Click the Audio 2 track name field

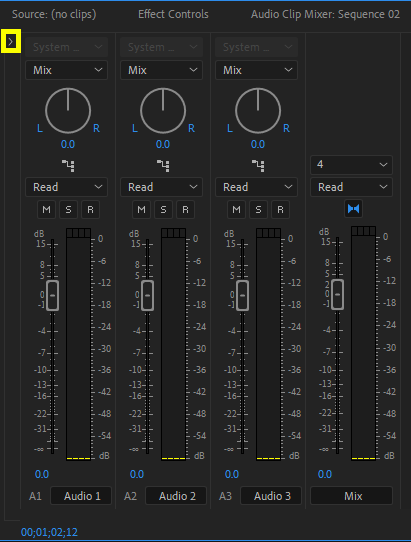(x=176, y=496)
